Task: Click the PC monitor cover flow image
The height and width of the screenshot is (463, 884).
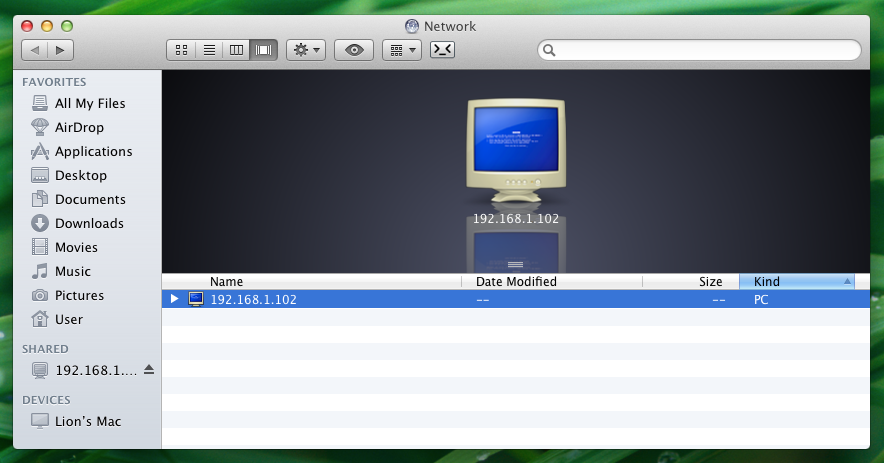Action: [x=516, y=151]
